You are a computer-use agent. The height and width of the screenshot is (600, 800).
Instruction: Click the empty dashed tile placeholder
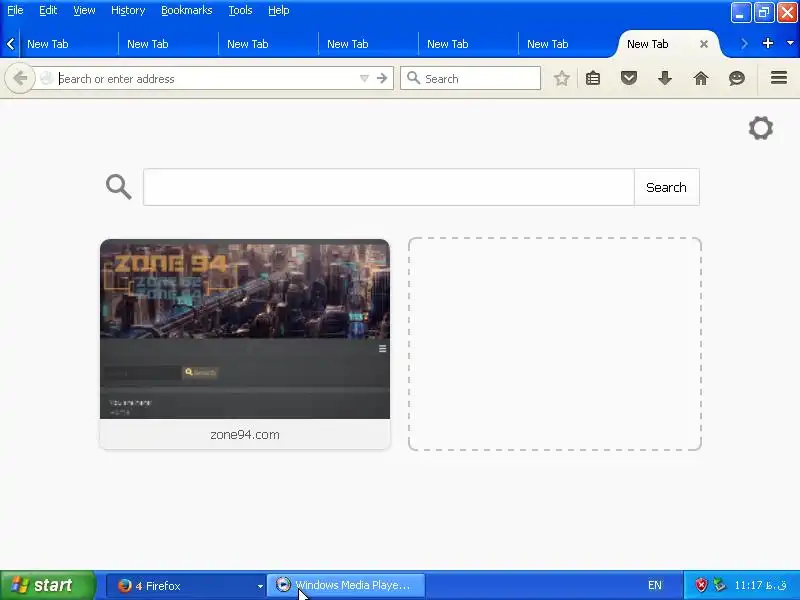point(555,344)
